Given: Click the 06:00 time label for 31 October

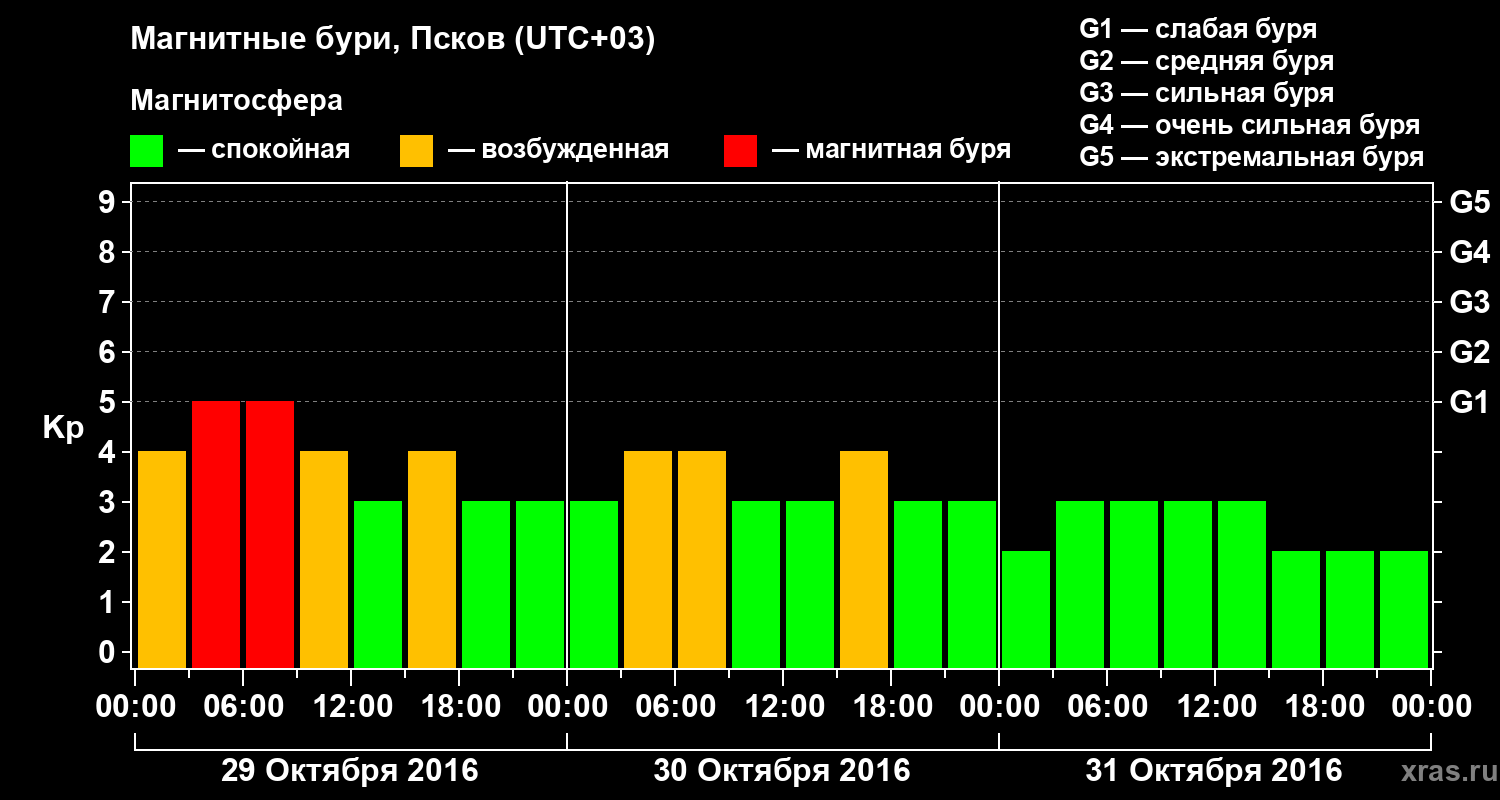Looking at the screenshot, I should pos(1107,706).
